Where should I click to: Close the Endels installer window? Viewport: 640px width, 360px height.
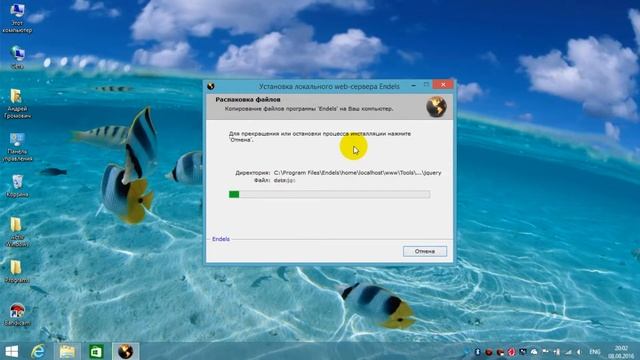443,84
